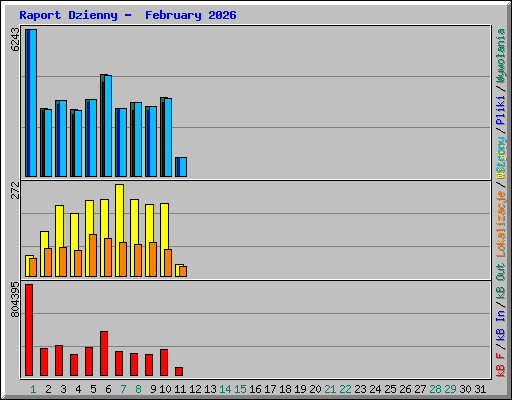Click the day 26 label on the axis
Screen dimensions: 512x400
click(405, 389)
